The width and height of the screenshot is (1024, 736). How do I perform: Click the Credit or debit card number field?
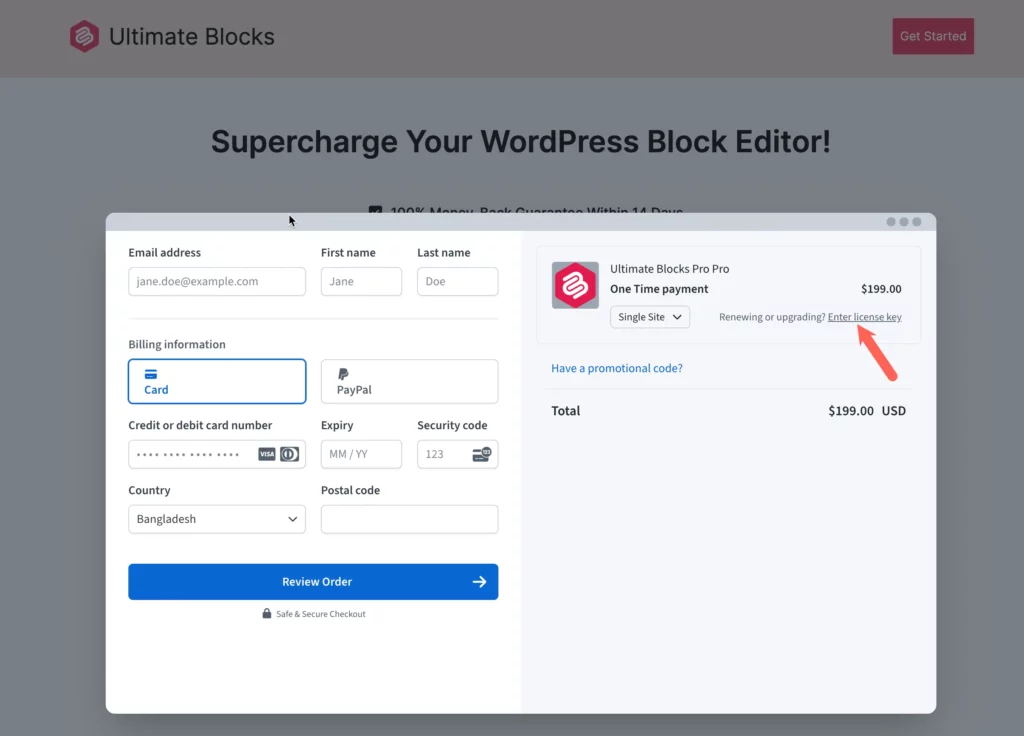click(x=190, y=454)
